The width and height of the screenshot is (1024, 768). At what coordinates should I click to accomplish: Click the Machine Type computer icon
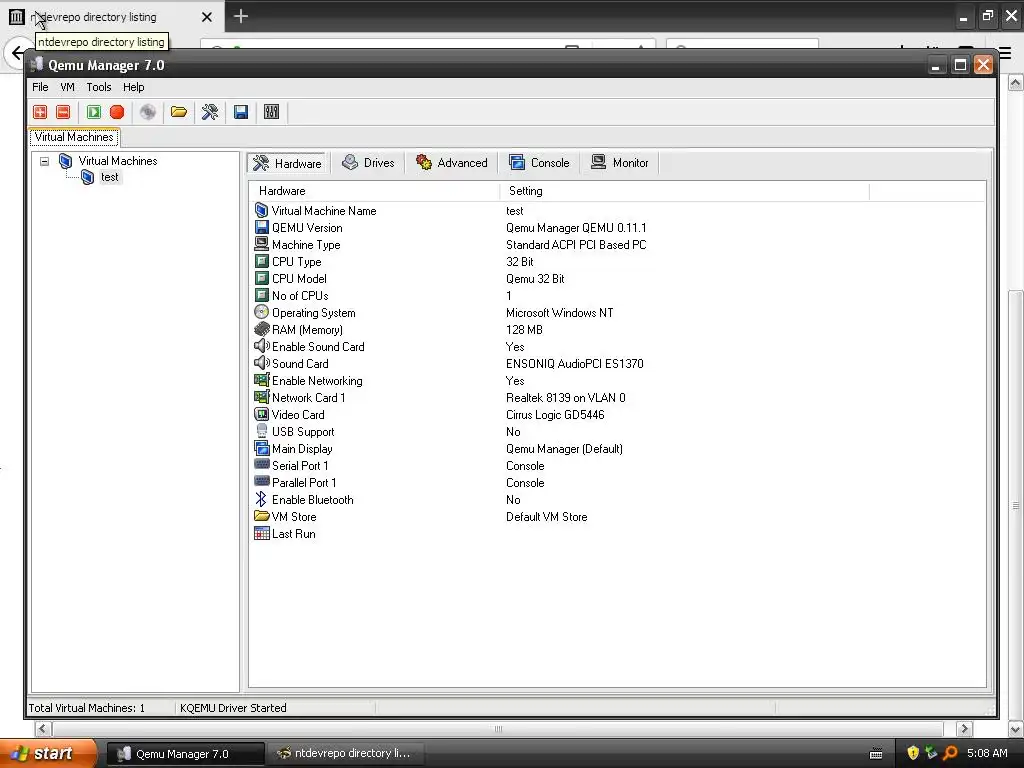click(261, 244)
